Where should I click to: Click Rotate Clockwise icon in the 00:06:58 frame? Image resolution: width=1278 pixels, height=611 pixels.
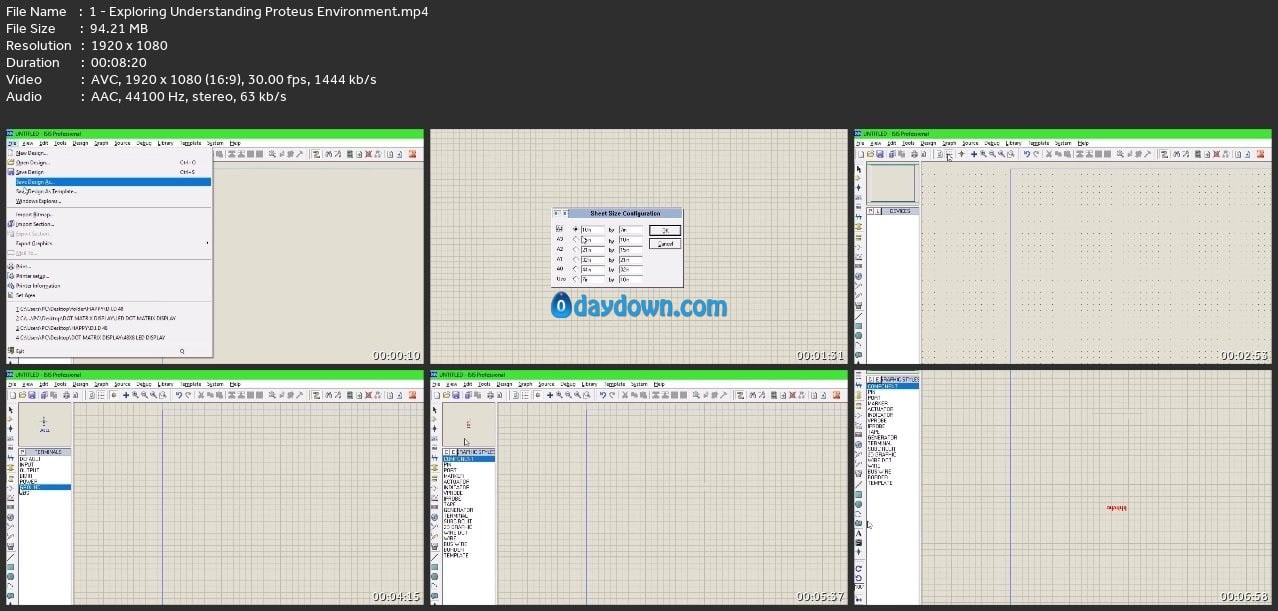click(x=858, y=569)
